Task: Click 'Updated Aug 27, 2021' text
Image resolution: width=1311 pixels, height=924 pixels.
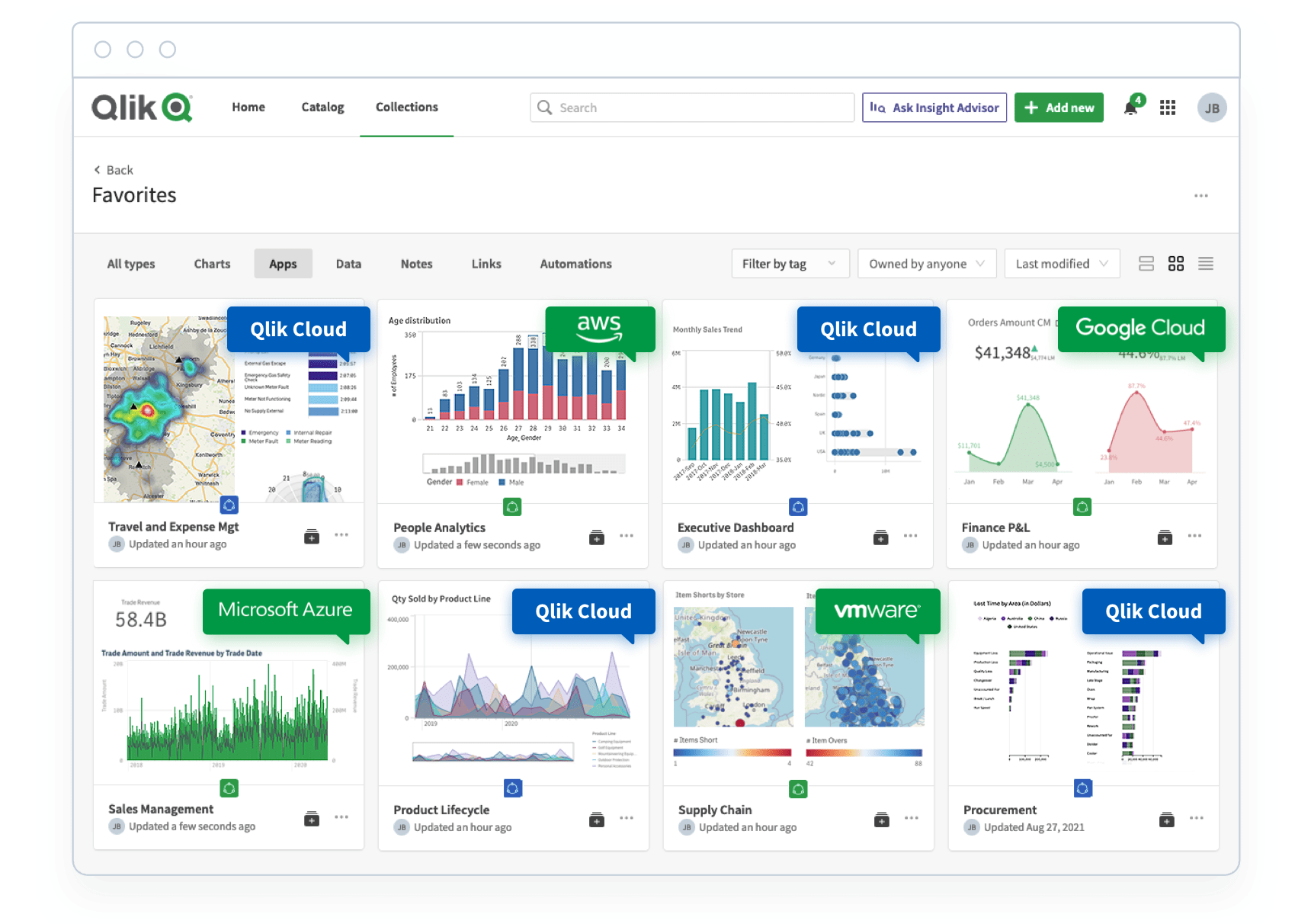Action: click(x=1034, y=827)
